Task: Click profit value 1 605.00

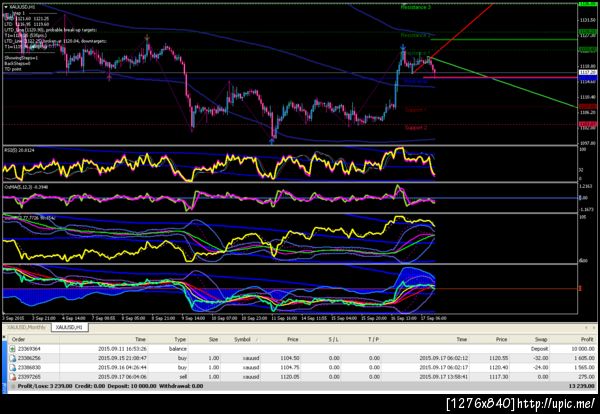Action: coord(583,358)
